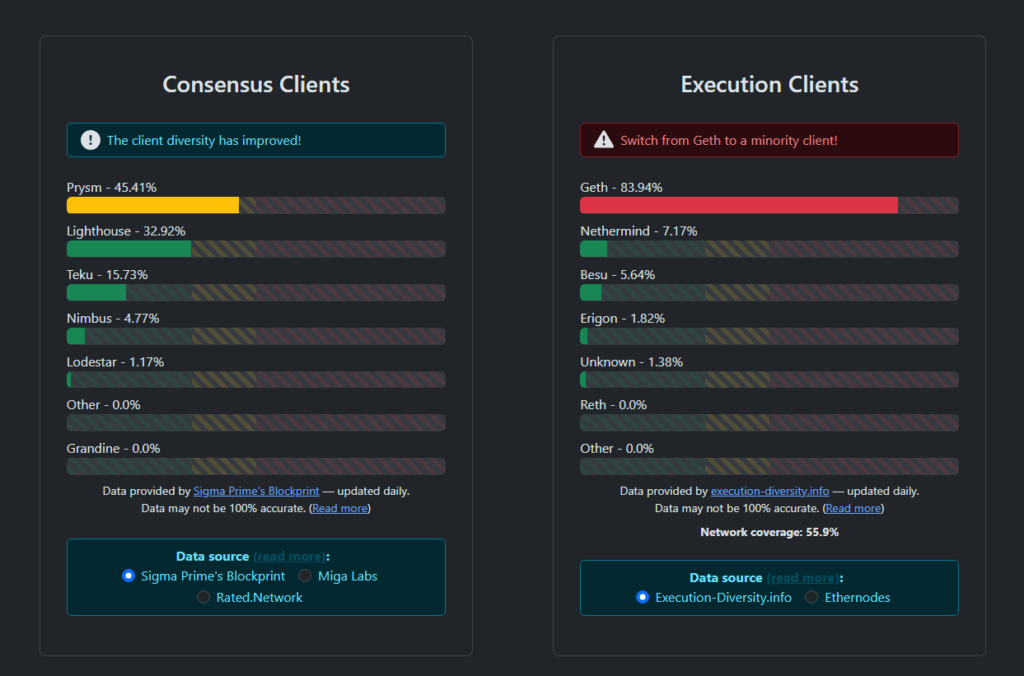Viewport: 1024px width, 676px height.
Task: Click 'The client diversity has improved!' message
Action: click(204, 140)
